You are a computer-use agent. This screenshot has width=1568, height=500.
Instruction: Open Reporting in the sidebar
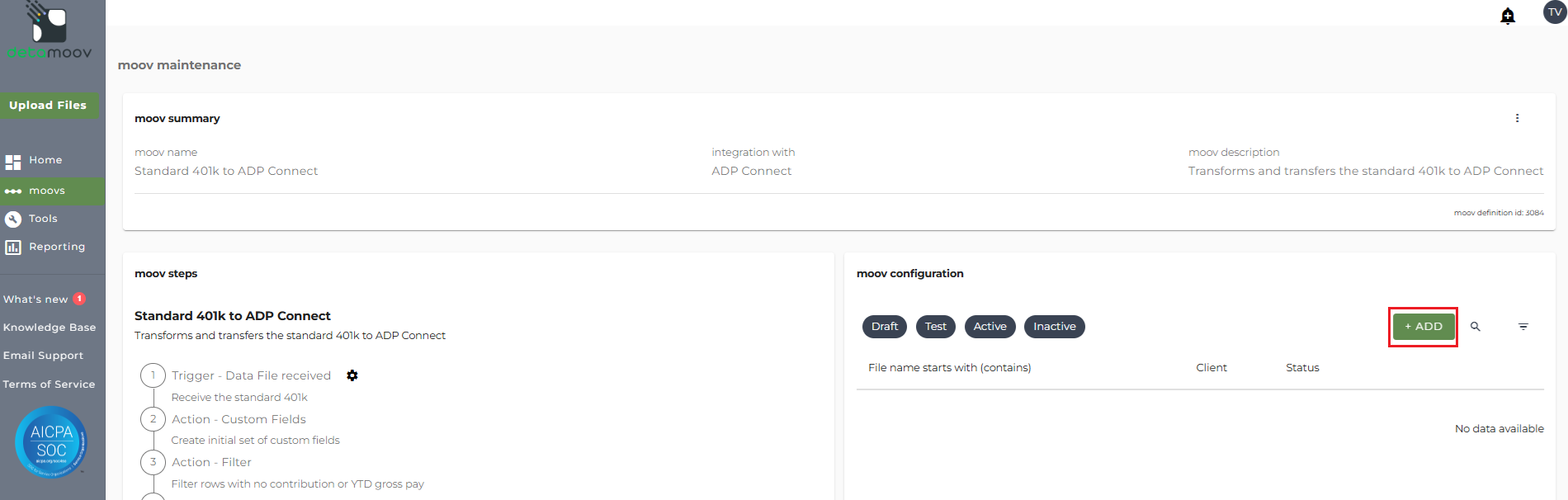click(x=53, y=247)
